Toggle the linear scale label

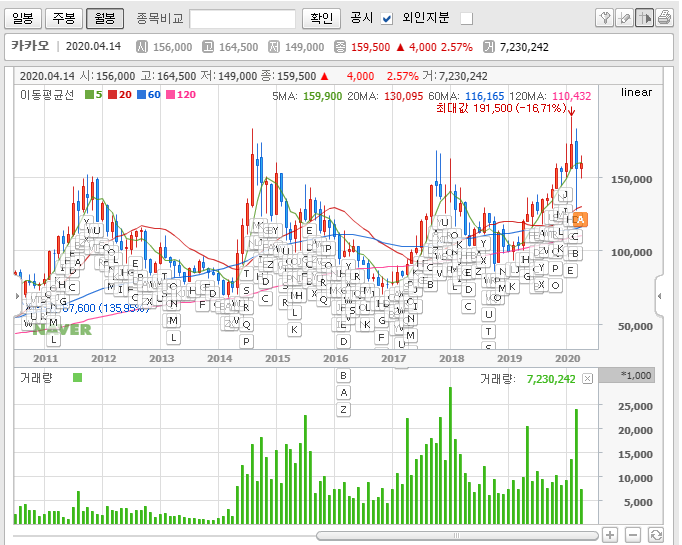point(636,92)
